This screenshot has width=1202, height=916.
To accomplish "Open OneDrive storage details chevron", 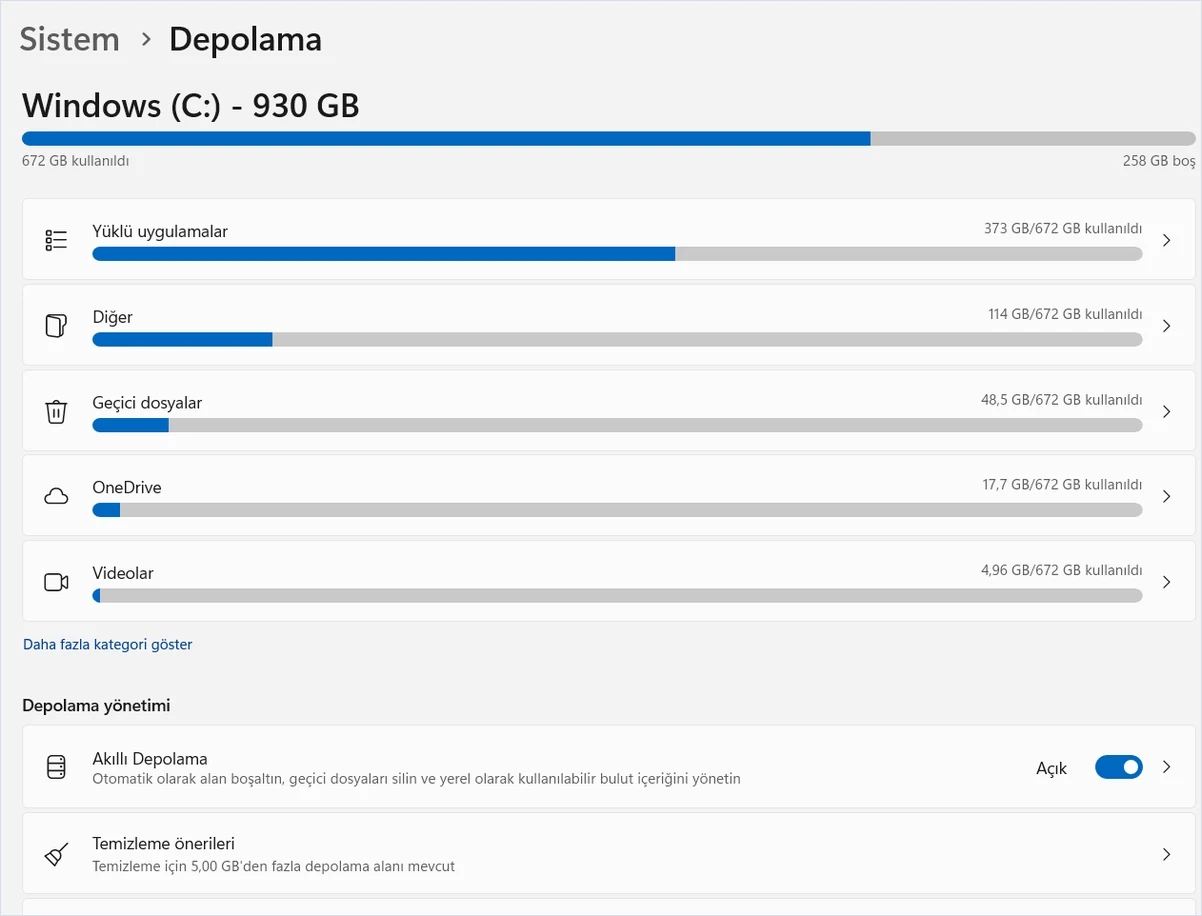I will click(x=1166, y=496).
